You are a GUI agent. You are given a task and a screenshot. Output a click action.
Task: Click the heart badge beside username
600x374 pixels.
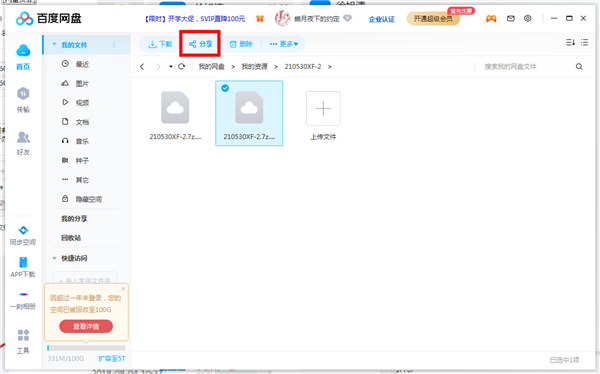(347, 18)
